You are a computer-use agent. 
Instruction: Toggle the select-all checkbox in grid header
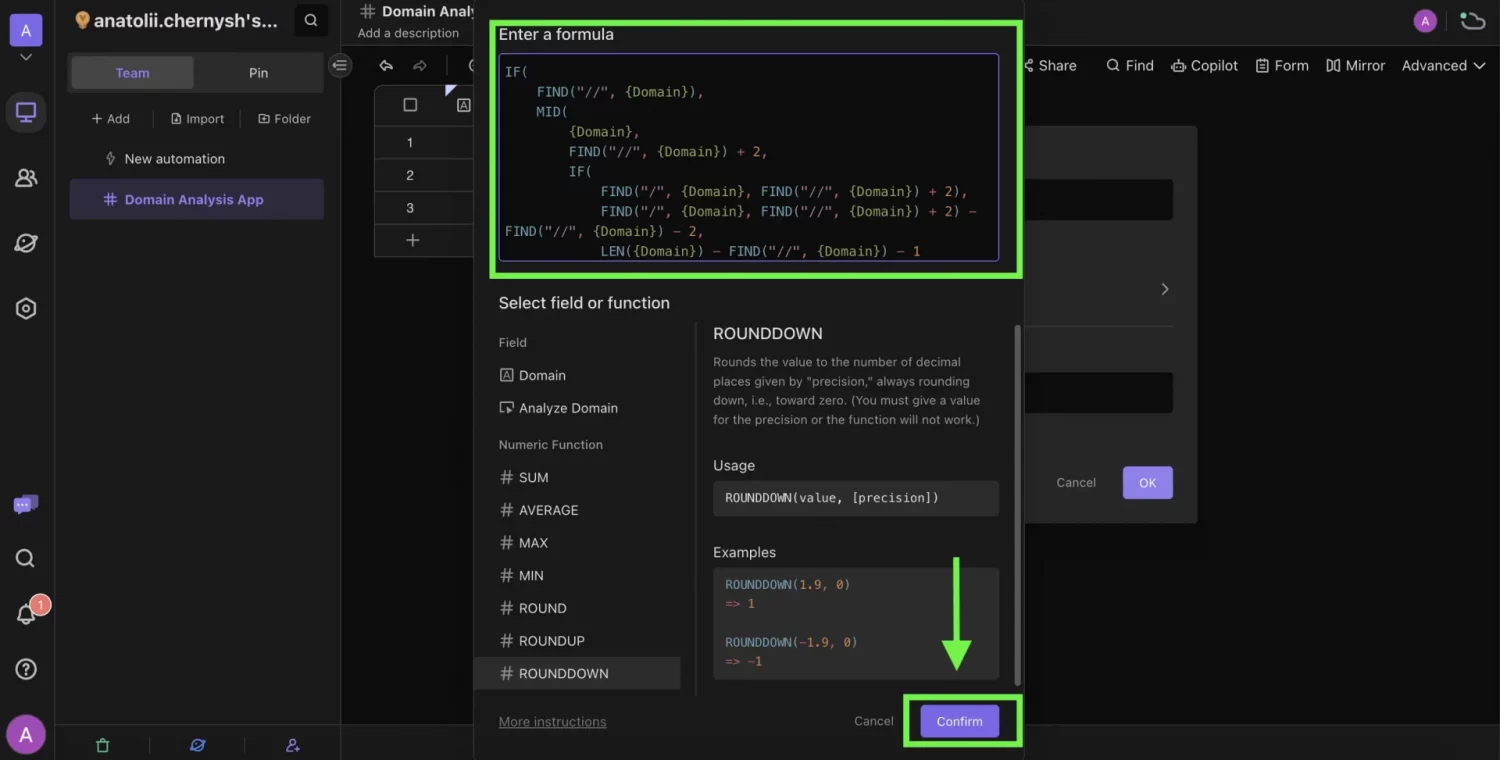(410, 105)
